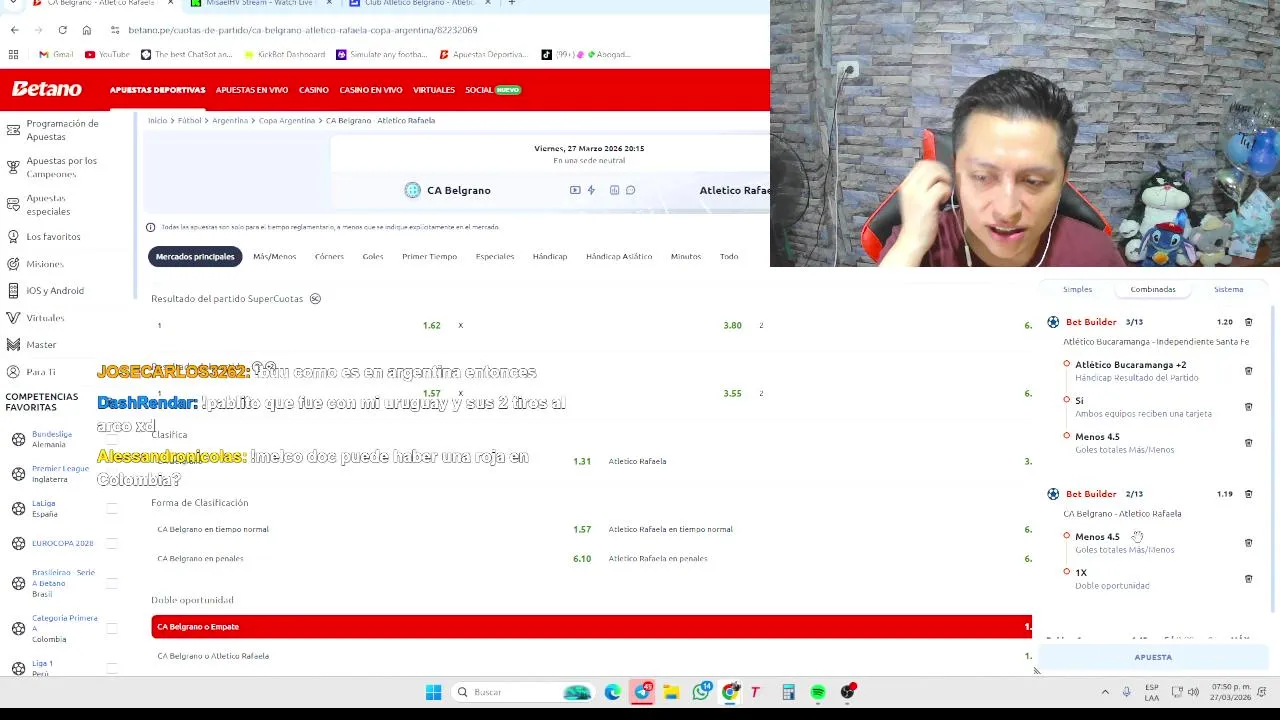Deselect the highlighted CA Belgrano o Empate
The image size is (1280, 720).
click(x=592, y=627)
